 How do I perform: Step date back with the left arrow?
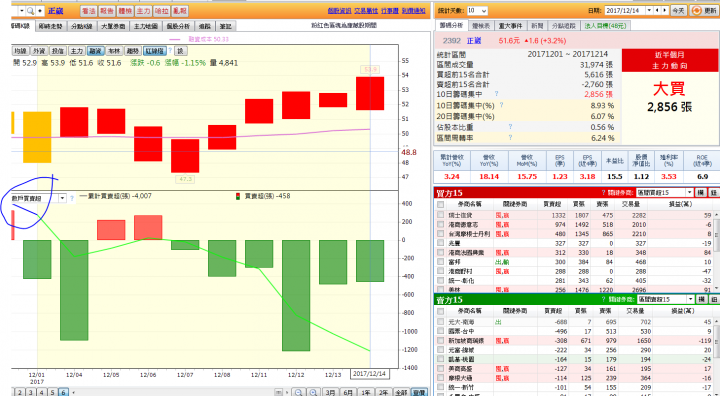coord(658,11)
